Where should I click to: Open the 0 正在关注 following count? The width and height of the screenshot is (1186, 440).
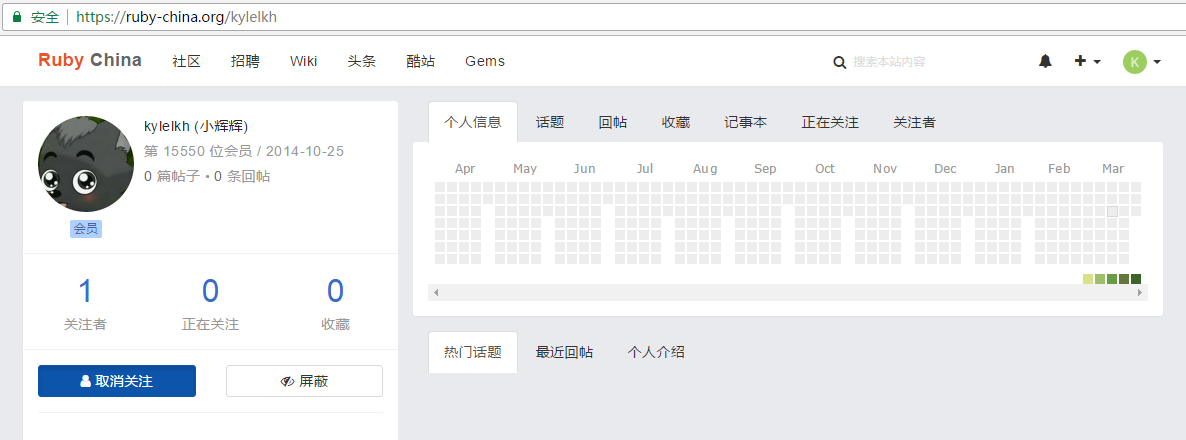[210, 305]
